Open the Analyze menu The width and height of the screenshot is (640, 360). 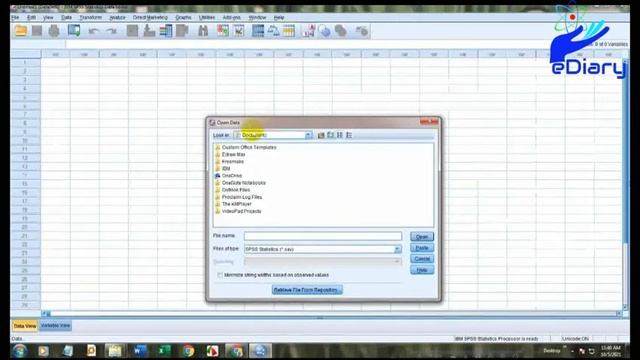[117, 18]
